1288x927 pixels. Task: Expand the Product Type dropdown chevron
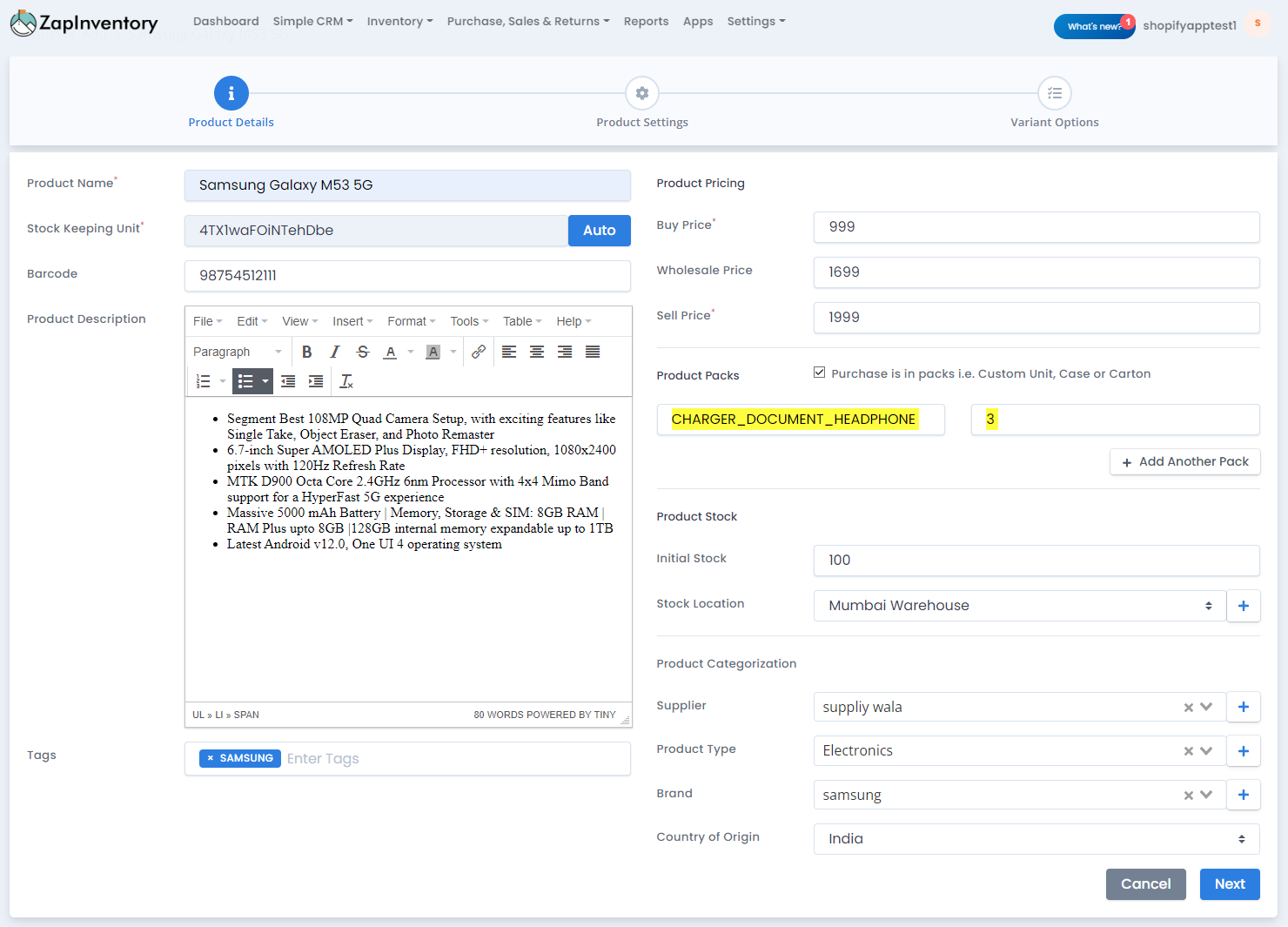[x=1206, y=750]
